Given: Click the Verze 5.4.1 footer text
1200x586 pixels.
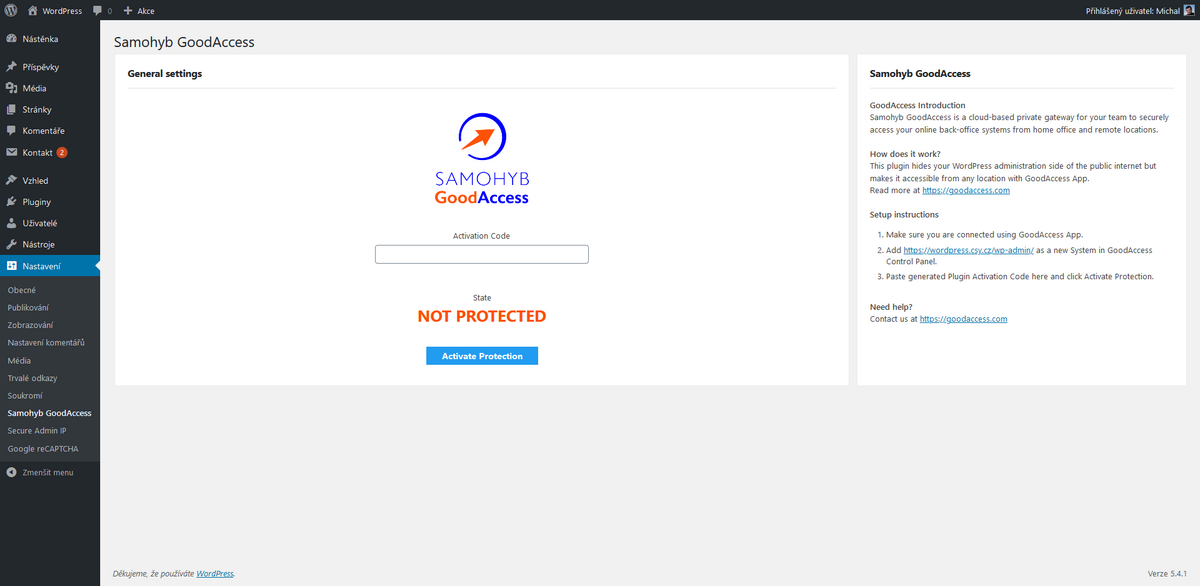Looking at the screenshot, I should (x=1169, y=574).
